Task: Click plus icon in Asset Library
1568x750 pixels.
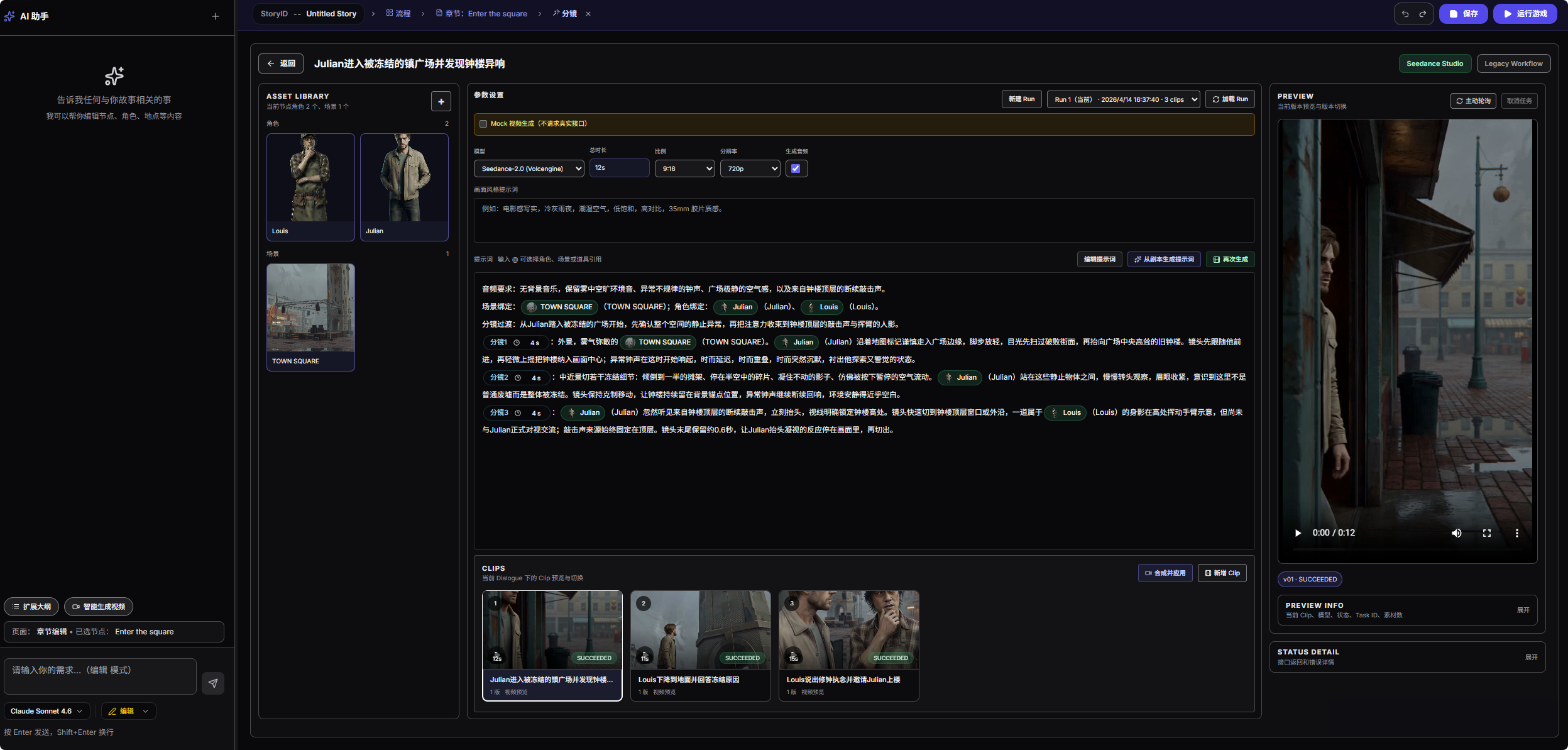Action: [x=441, y=101]
